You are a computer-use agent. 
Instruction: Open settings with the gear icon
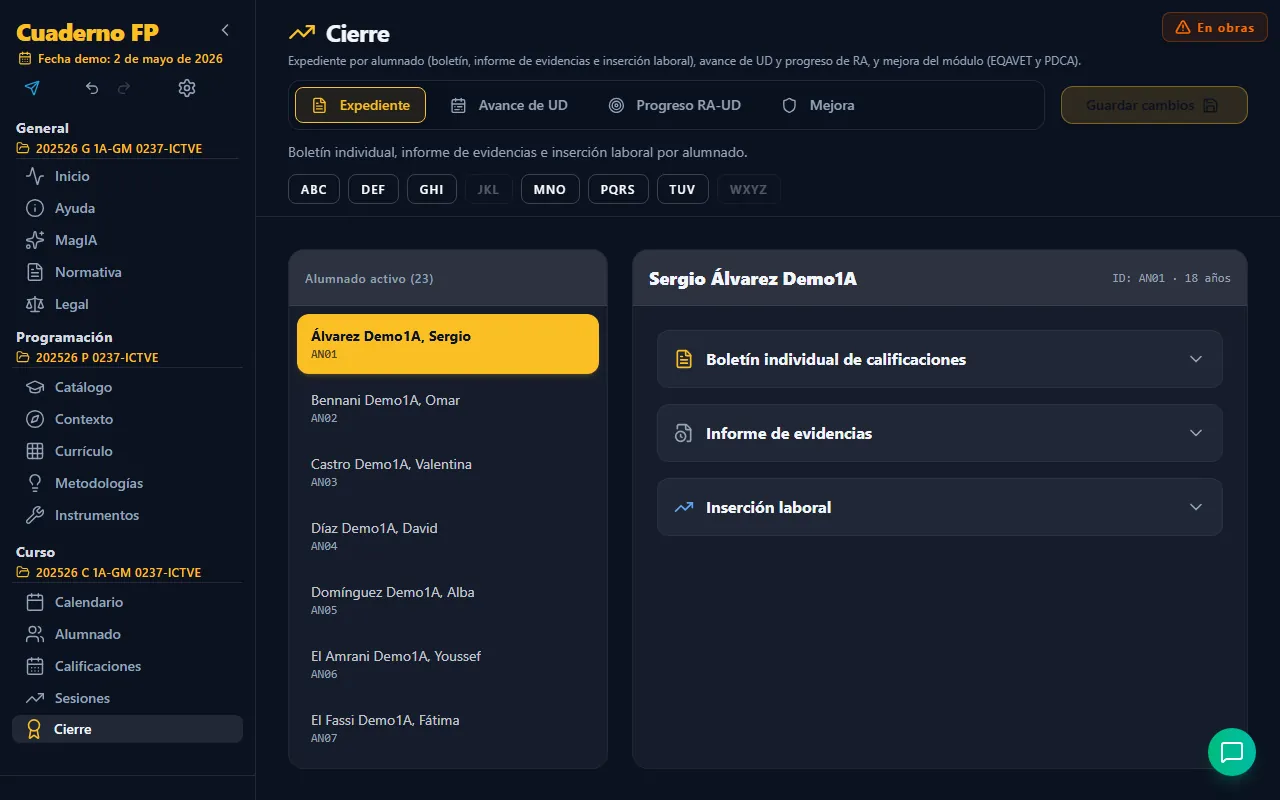186,88
